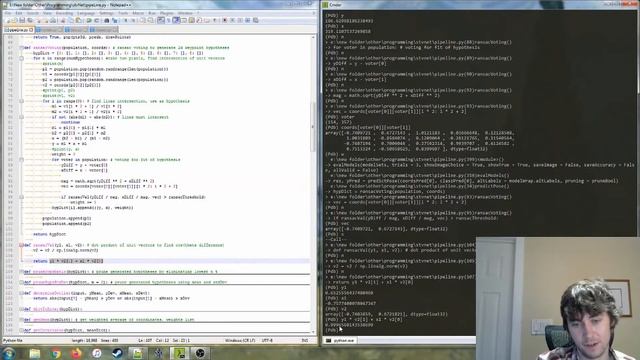Open OBS from the taskbar
This screenshot has width=640, height=360.
(x=200, y=353)
